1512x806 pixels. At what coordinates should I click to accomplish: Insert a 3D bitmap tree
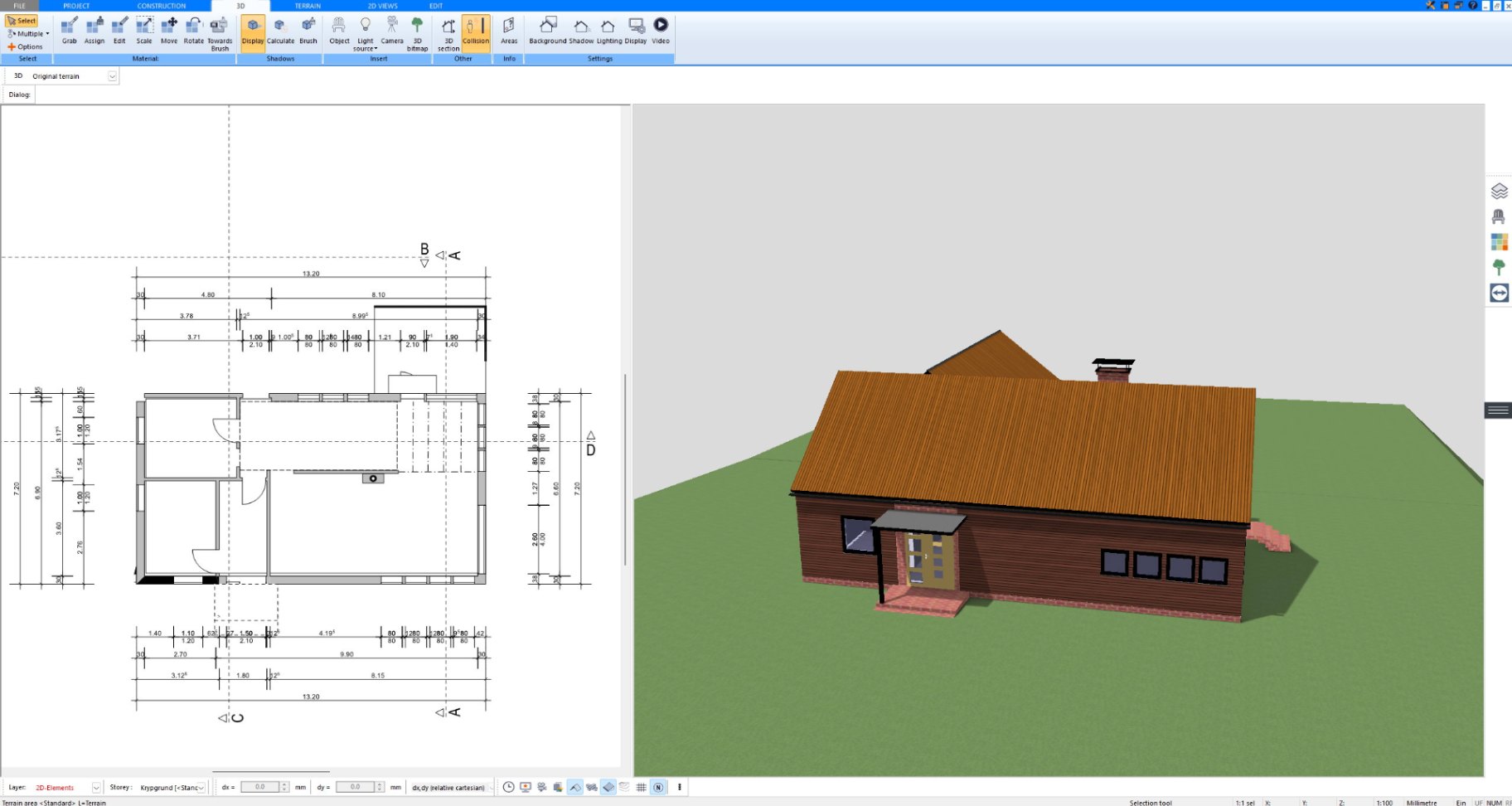(417, 34)
